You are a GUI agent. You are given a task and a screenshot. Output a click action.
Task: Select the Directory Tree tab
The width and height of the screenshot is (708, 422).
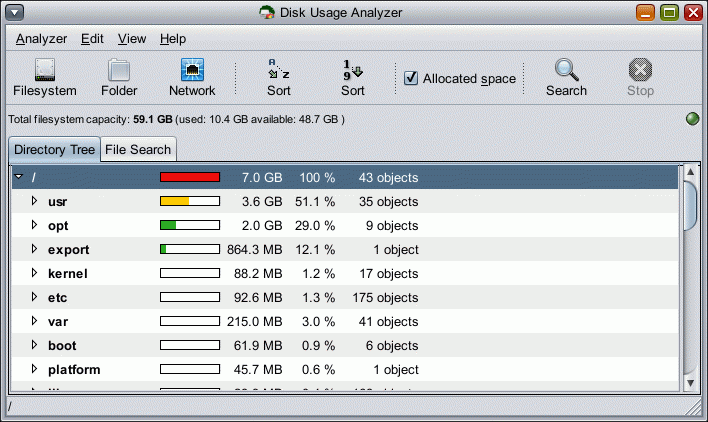[55, 150]
